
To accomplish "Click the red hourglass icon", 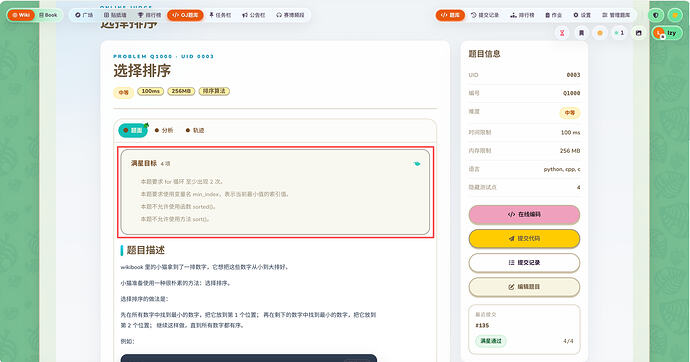I will 562,33.
